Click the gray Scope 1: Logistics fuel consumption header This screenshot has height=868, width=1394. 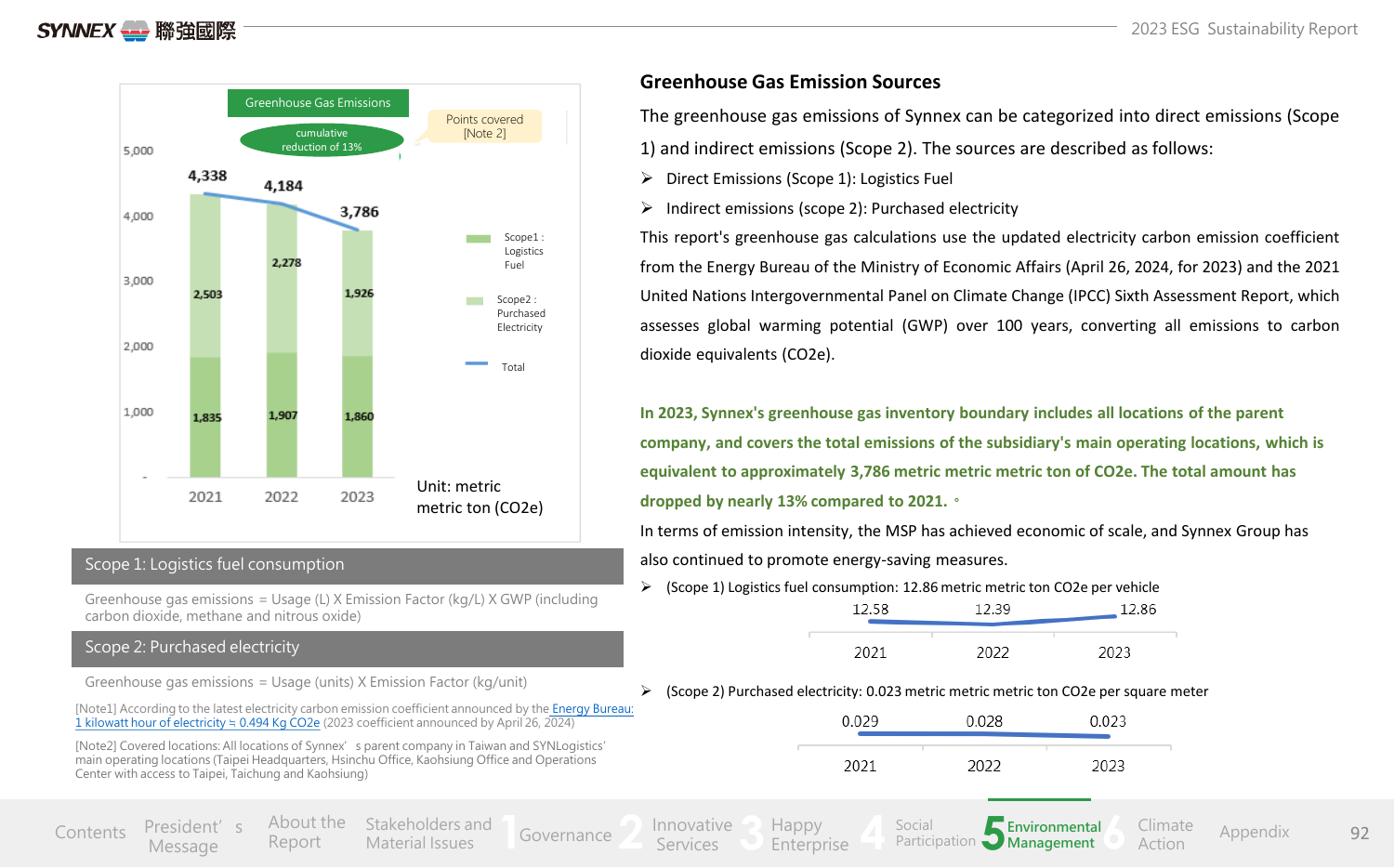pyautogui.click(x=348, y=566)
